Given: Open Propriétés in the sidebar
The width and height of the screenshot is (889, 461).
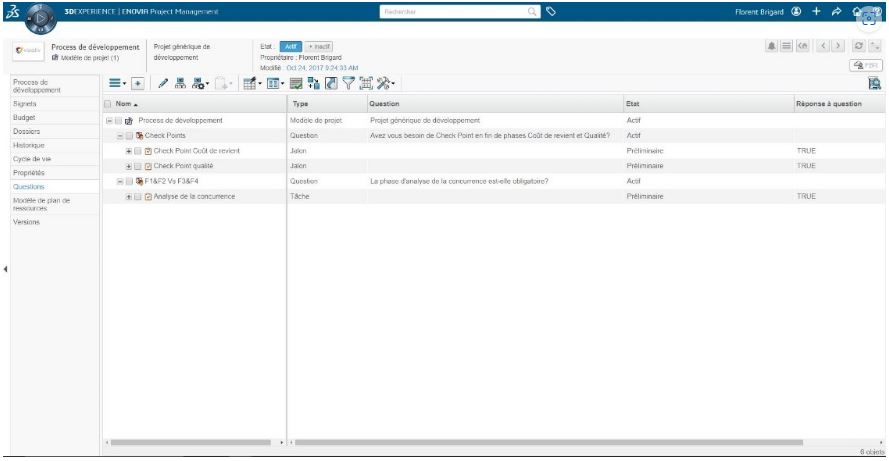Looking at the screenshot, I should [28, 172].
